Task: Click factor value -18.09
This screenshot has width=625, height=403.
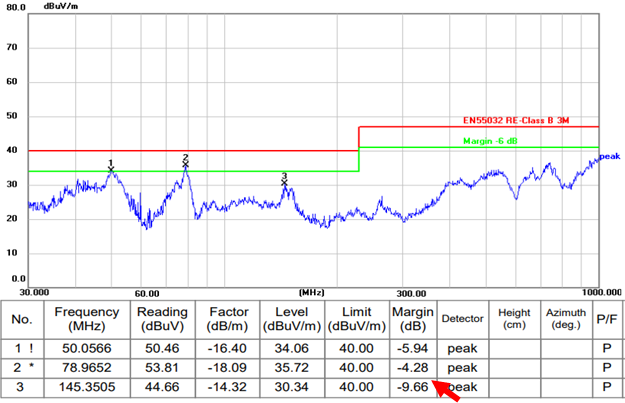Action: coord(227,368)
